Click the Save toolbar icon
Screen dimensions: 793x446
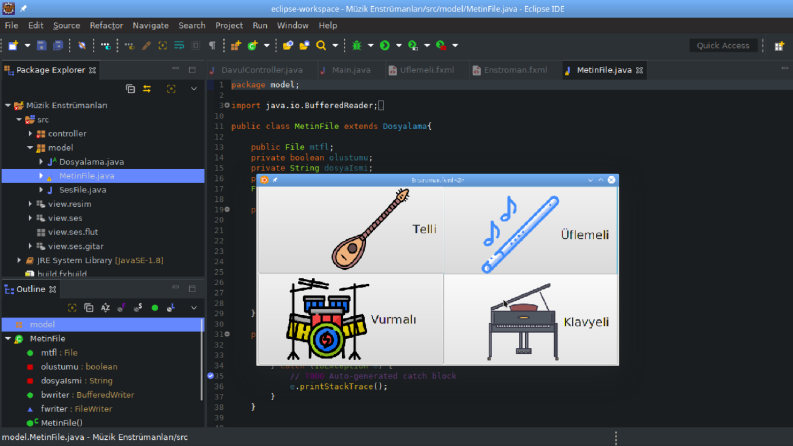tap(41, 46)
